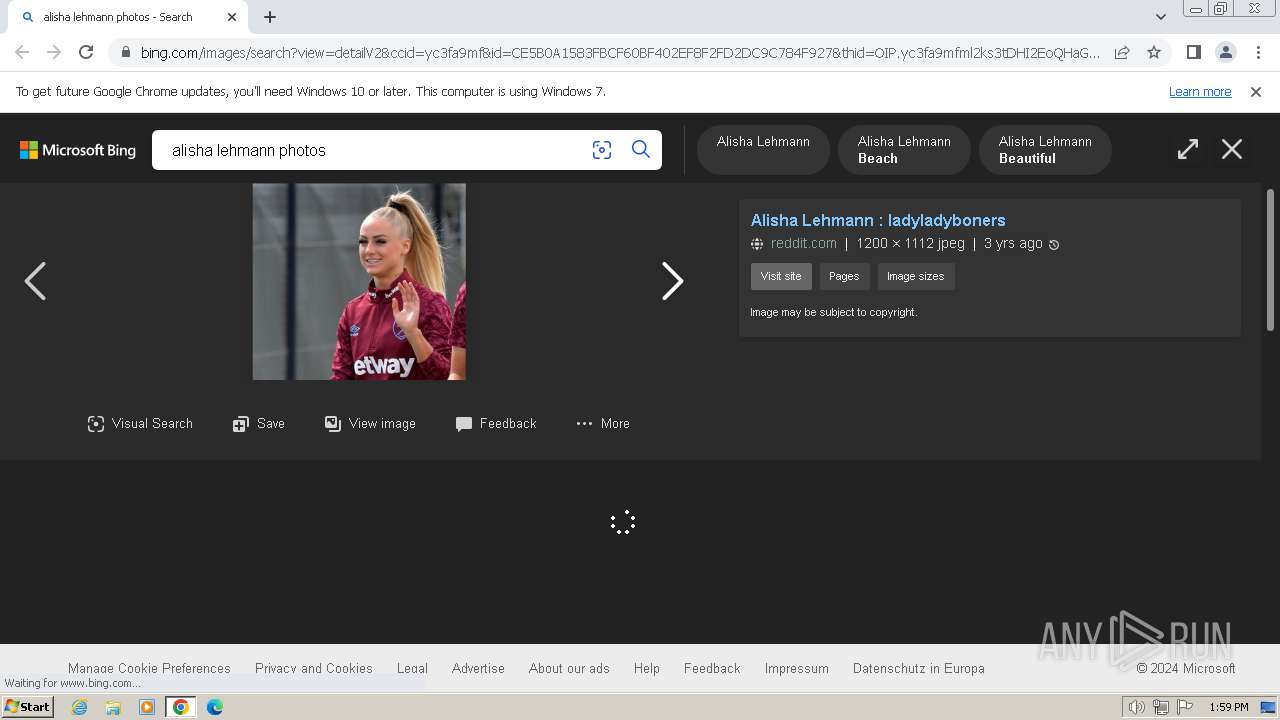
Task: Send Feedback on this image
Action: pos(496,424)
